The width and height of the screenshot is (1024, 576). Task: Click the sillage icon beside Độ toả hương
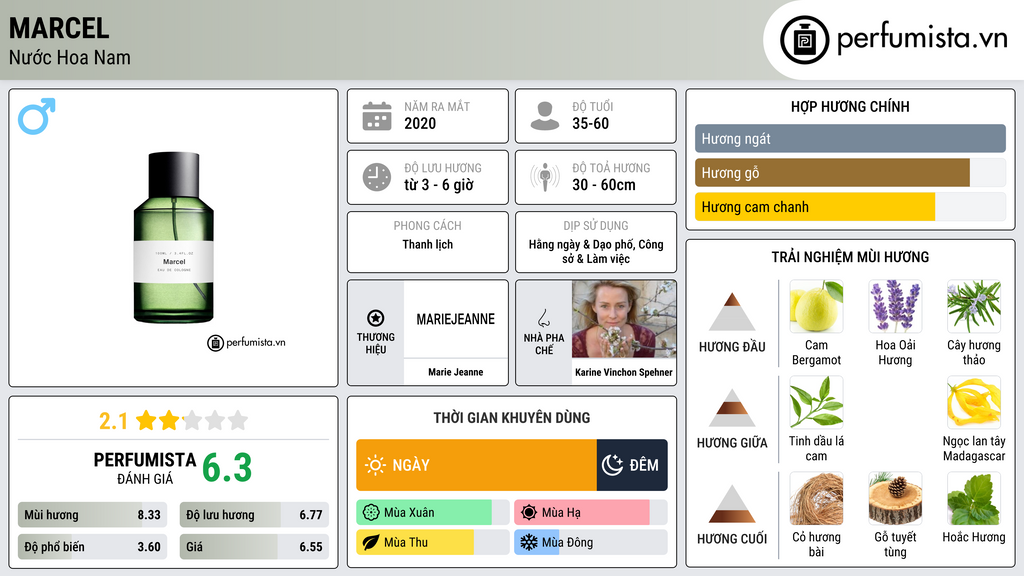tap(545, 177)
